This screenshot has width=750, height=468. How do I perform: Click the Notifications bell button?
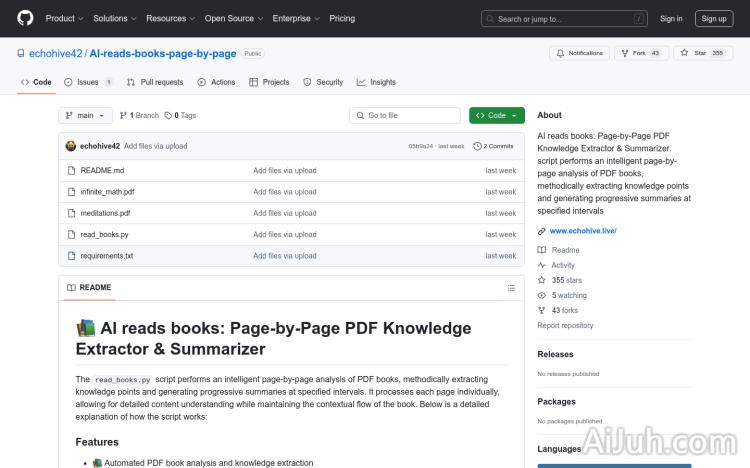click(579, 53)
